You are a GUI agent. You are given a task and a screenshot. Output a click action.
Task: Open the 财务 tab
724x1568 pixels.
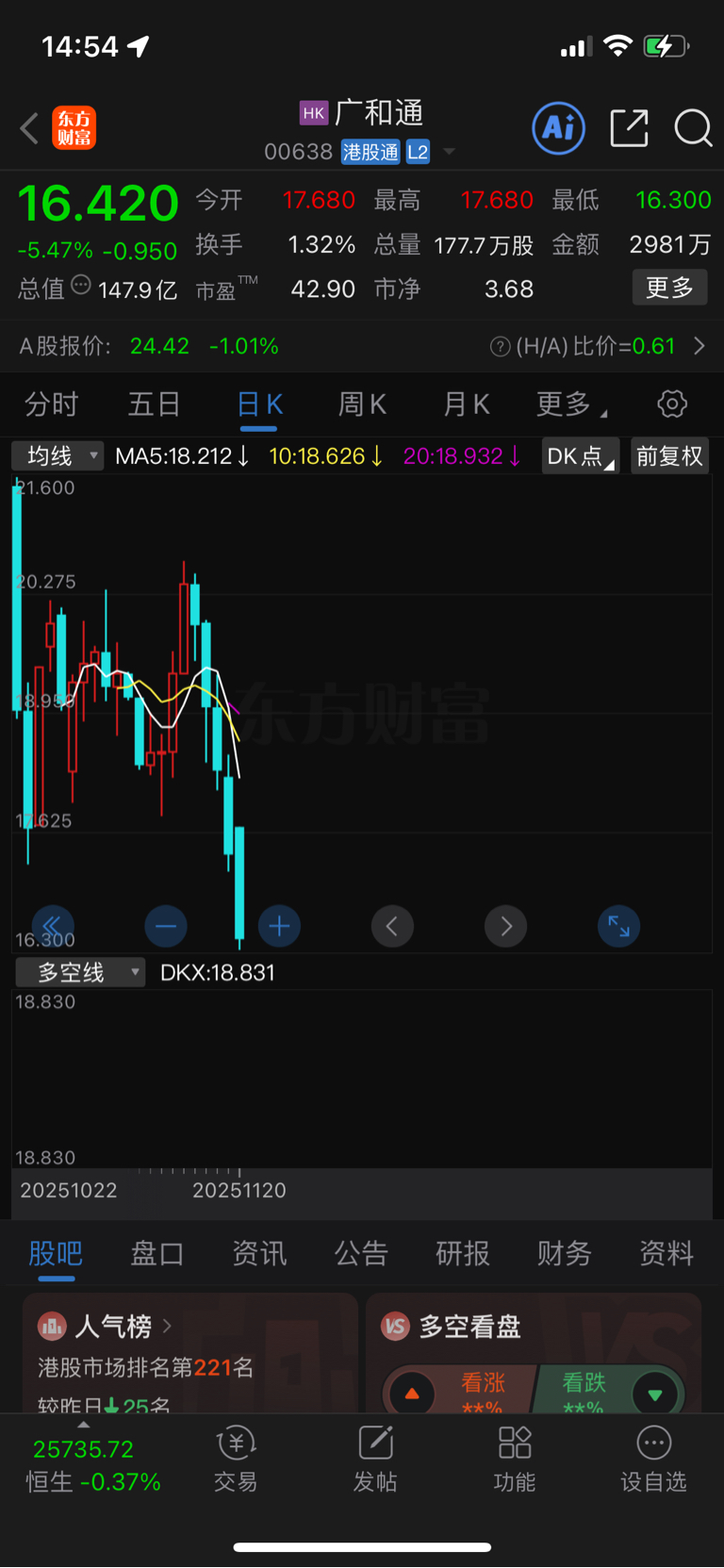click(x=565, y=1253)
